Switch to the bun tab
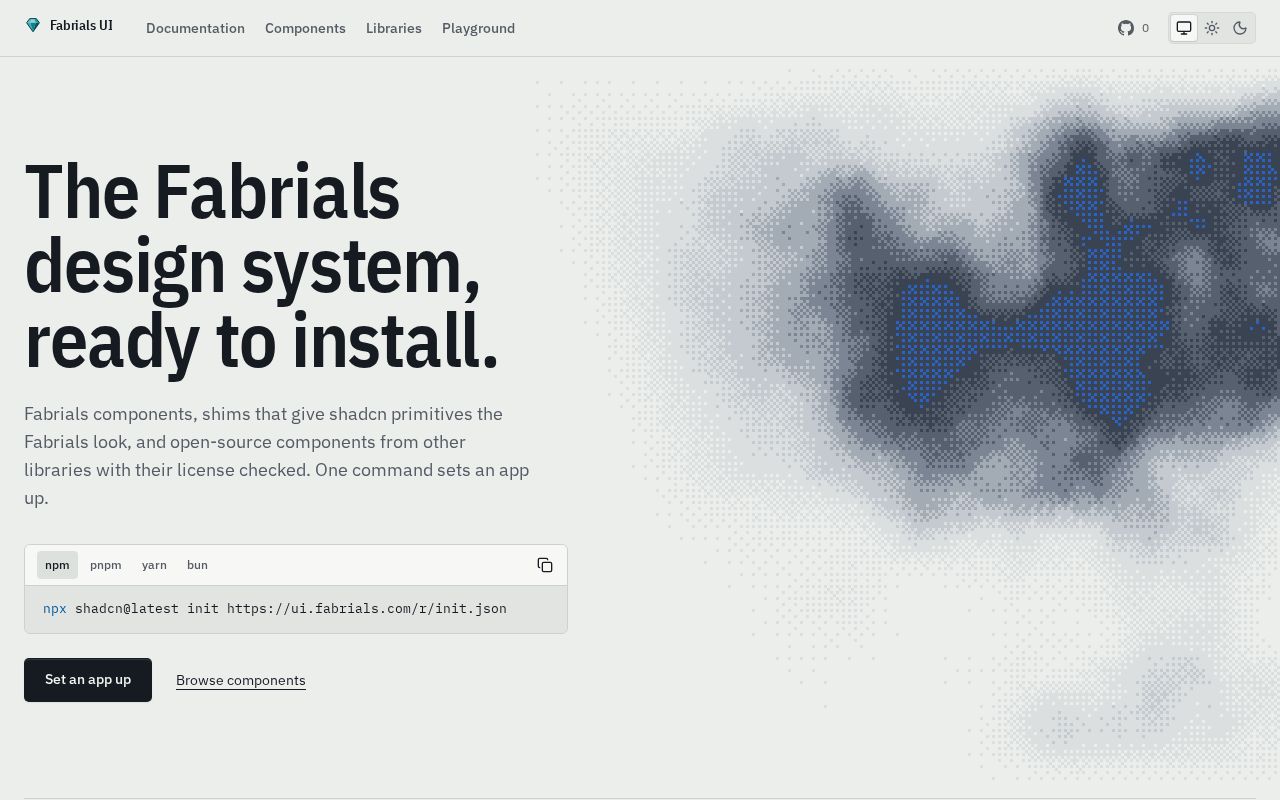Viewport: 1280px width, 800px height. pyautogui.click(x=197, y=565)
